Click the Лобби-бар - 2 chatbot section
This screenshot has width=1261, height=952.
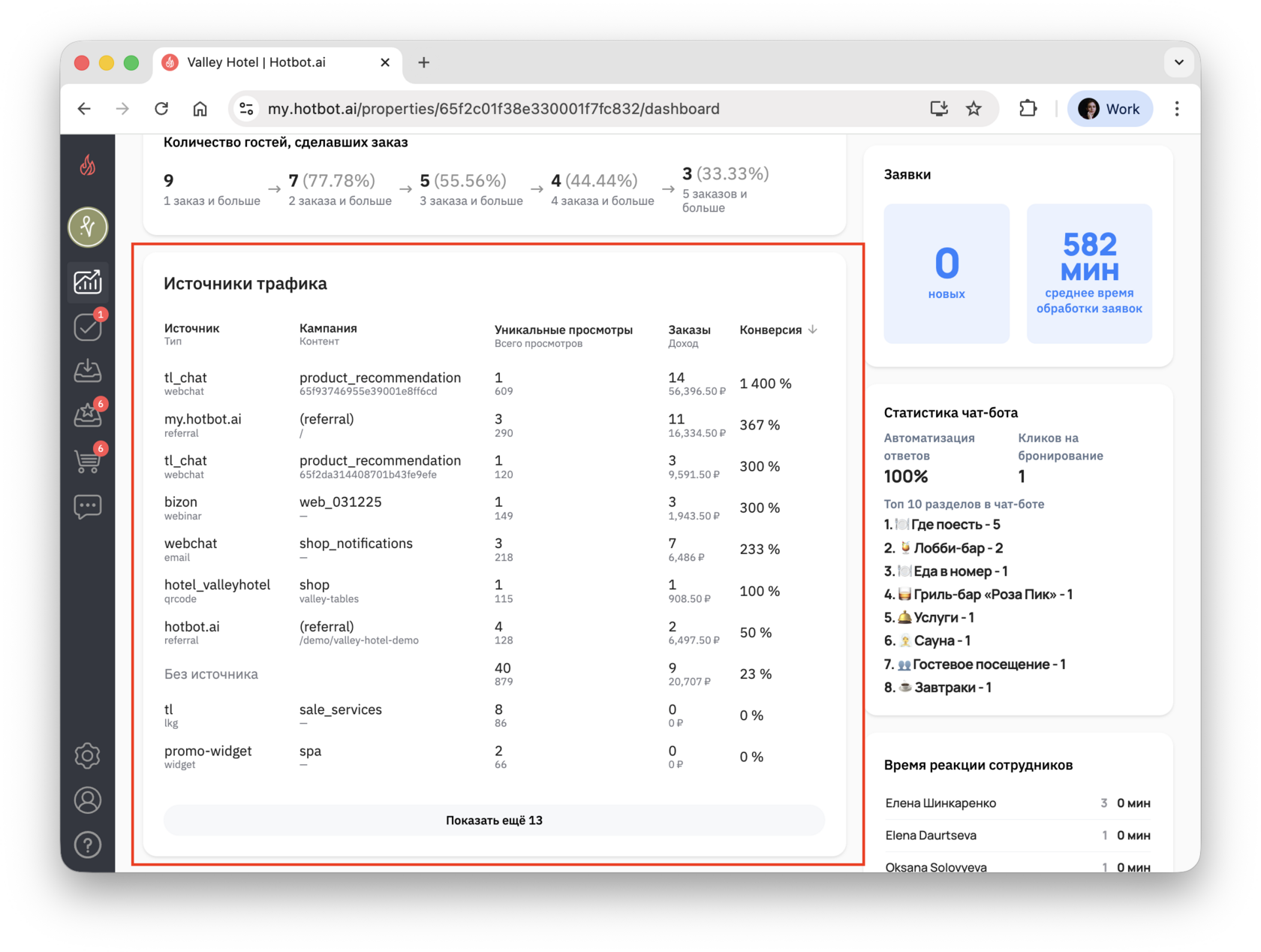[x=943, y=548]
